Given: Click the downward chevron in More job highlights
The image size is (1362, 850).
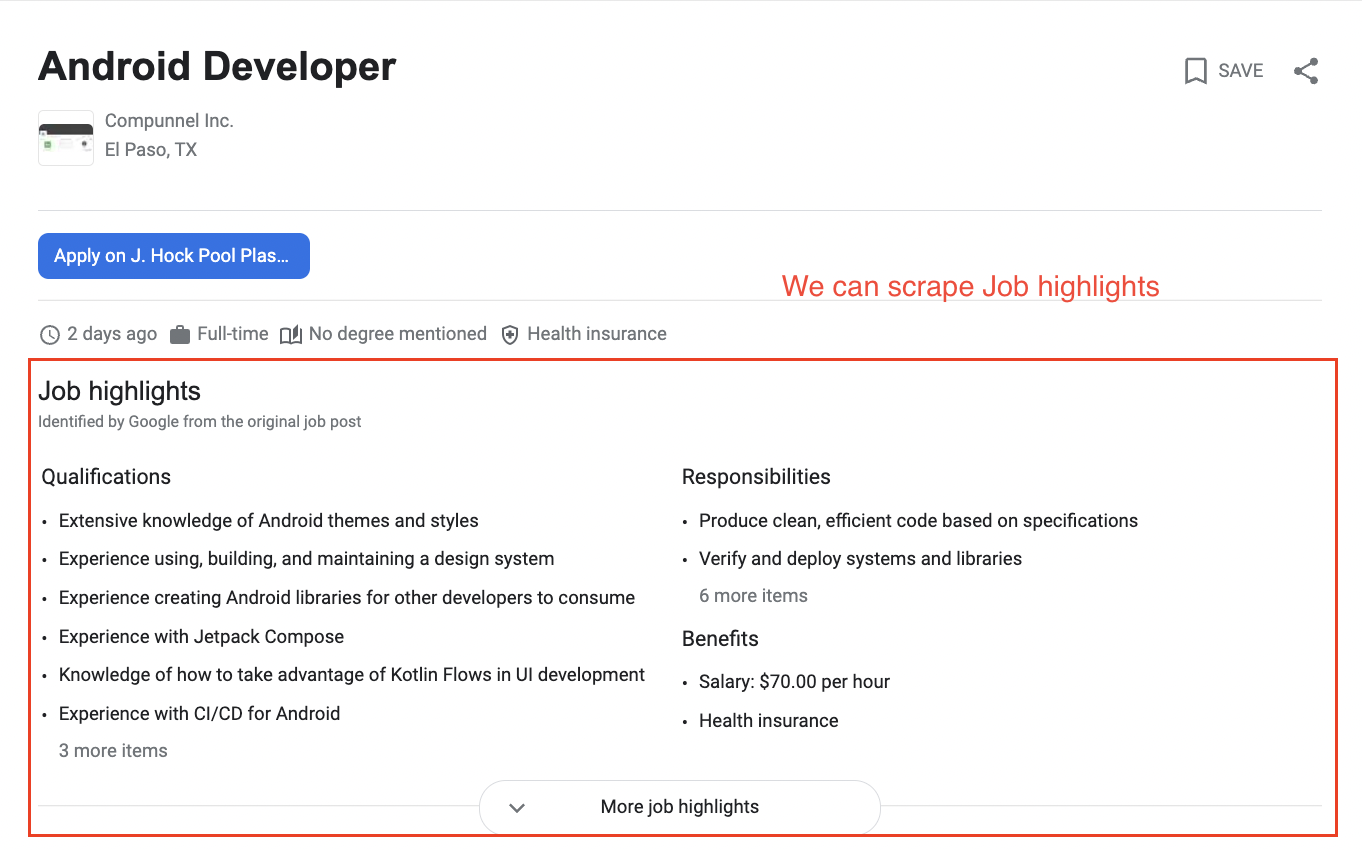Looking at the screenshot, I should coord(517,807).
